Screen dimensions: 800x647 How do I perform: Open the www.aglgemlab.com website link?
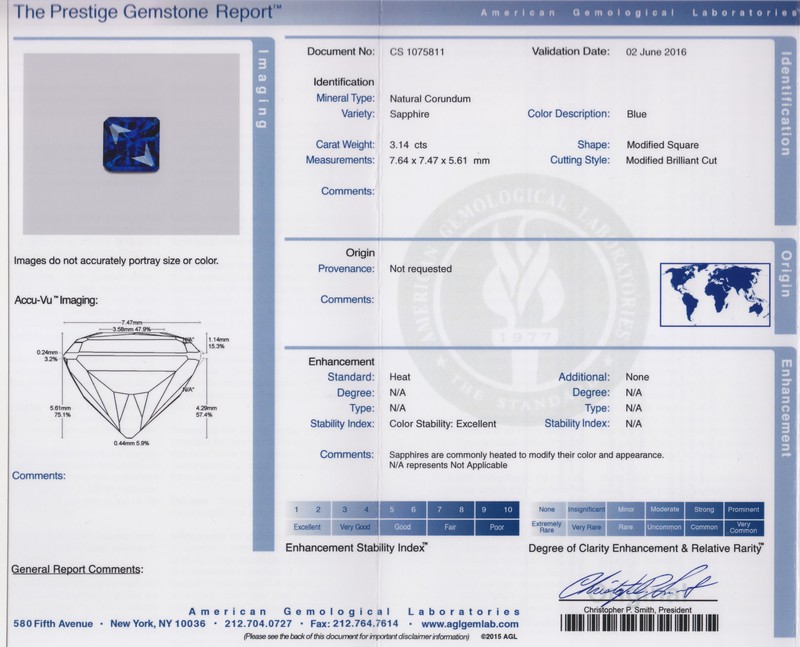475,623
